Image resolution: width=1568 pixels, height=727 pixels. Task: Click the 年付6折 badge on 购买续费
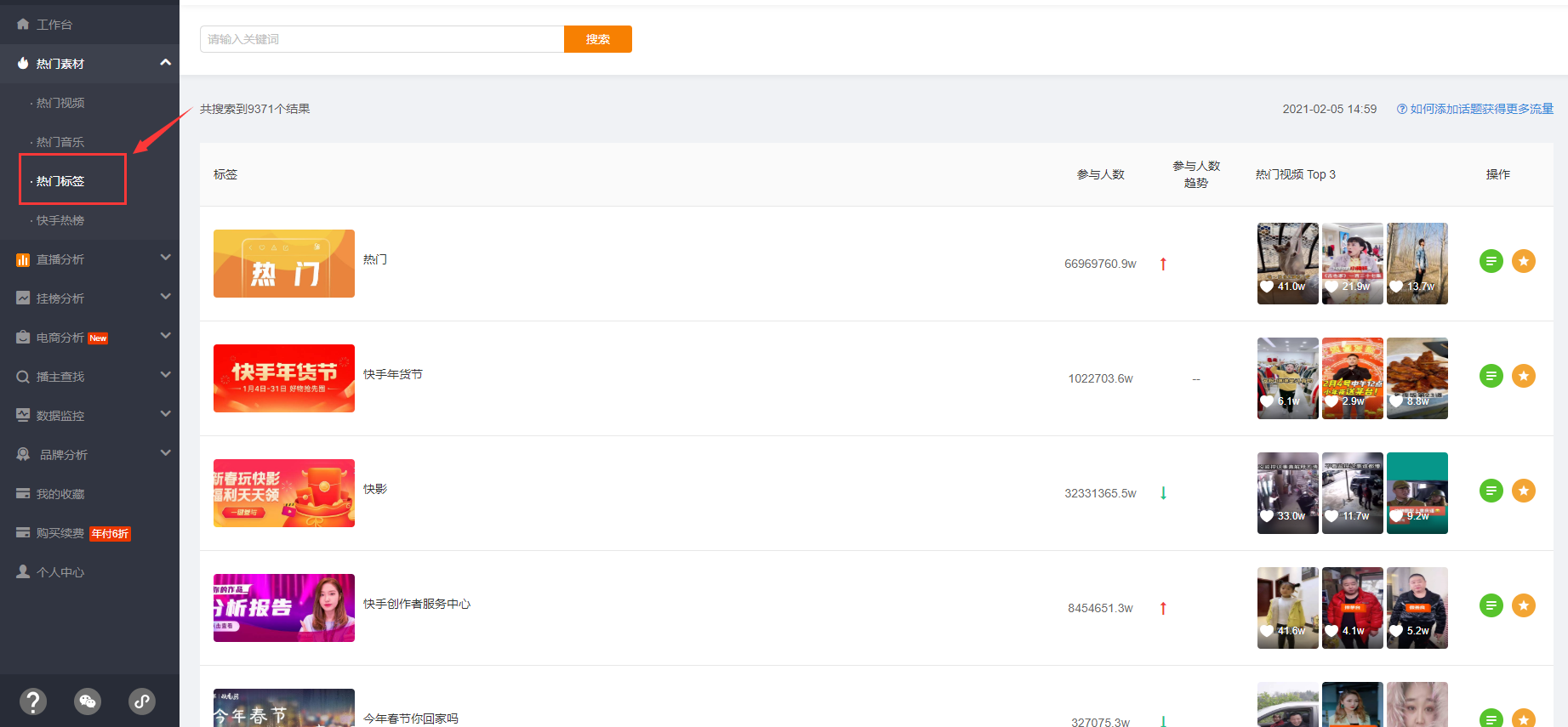111,534
